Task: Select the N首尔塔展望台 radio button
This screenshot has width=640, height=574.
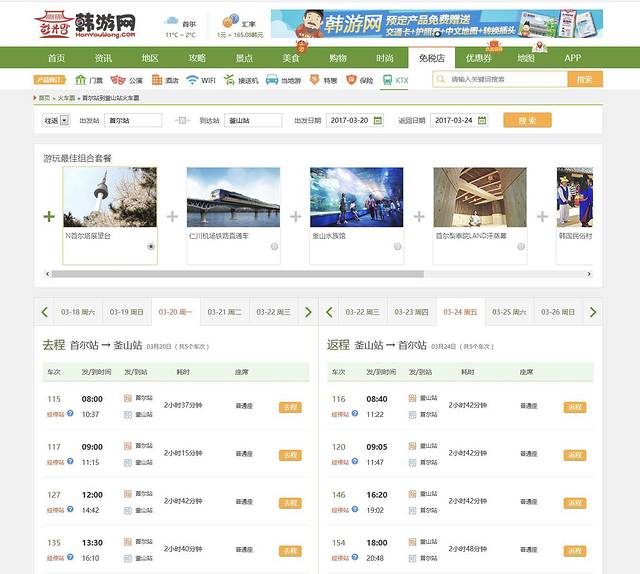Action: 151,246
